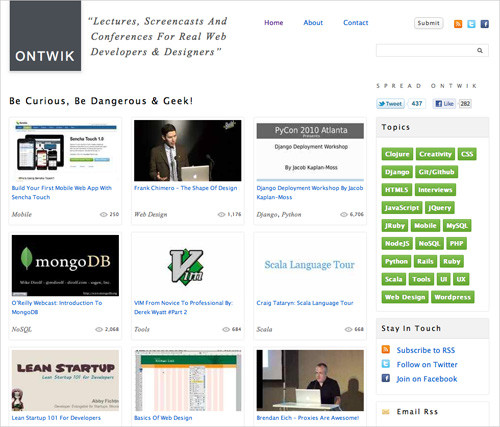
Task: Open Lean Startup 101 For Developers link
Action: [56, 418]
